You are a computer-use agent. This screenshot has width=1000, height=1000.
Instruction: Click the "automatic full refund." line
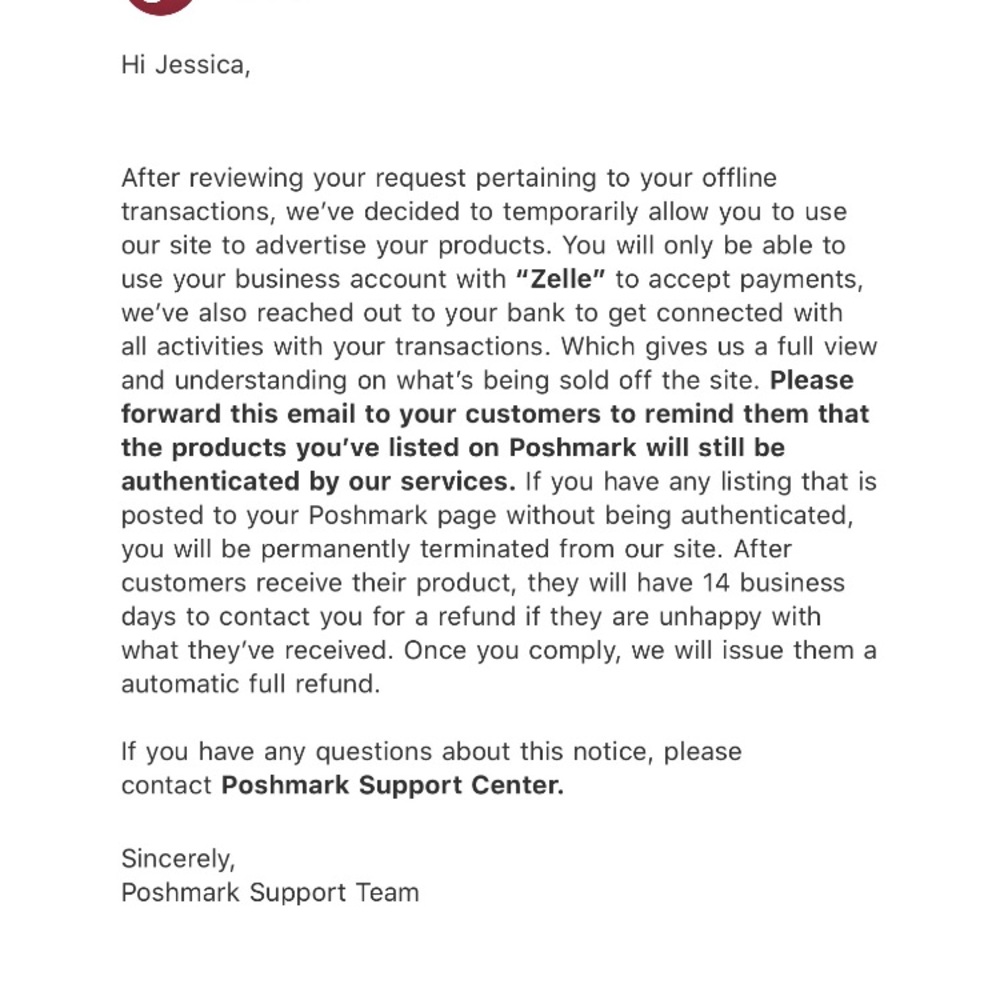(250, 685)
